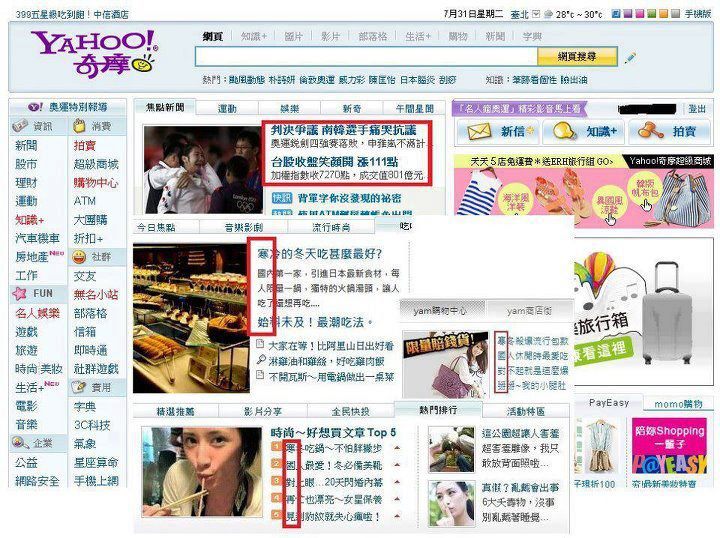Select the green page theme color swatch
Viewport: 720px width, 538px height.
[651, 14]
